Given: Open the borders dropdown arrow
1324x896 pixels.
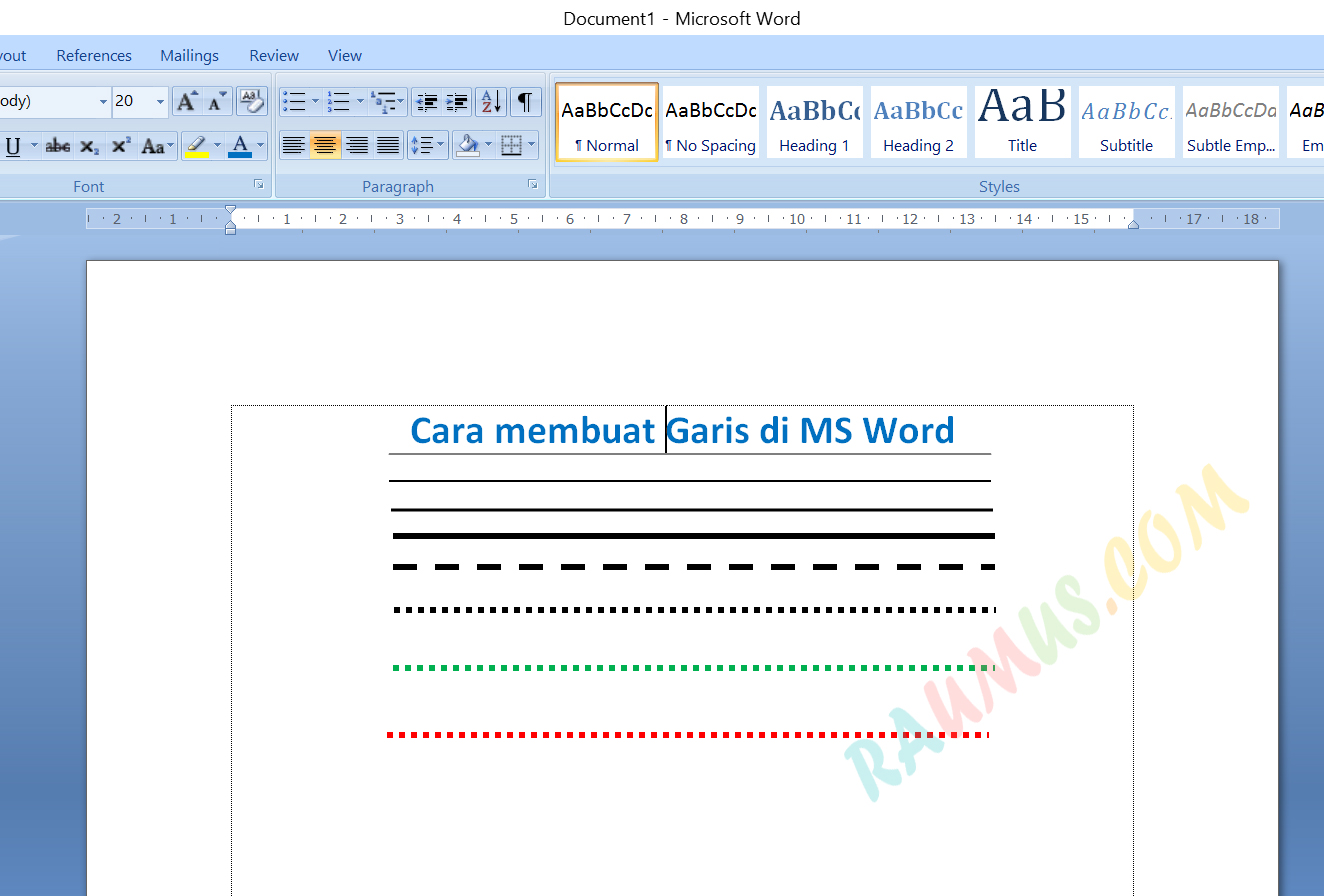Looking at the screenshot, I should tap(532, 146).
